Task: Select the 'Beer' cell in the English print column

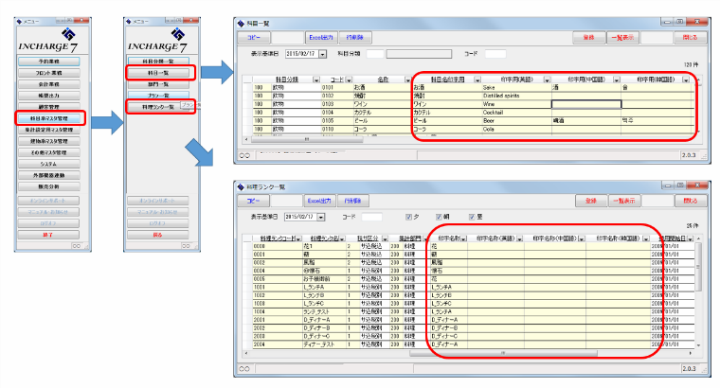Action: (517, 121)
